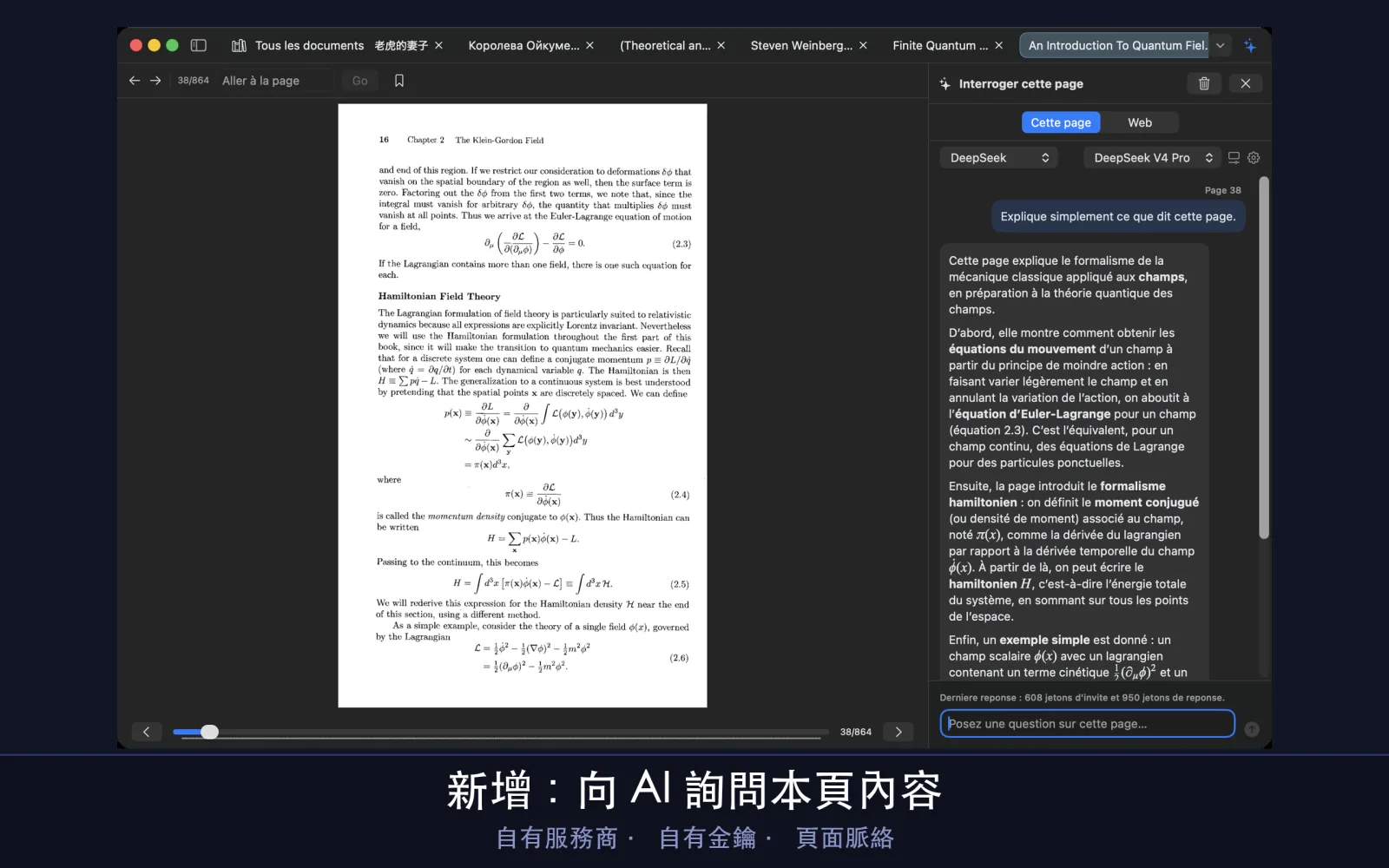This screenshot has height=868, width=1389.
Task: Close the Steven Weinberg tab
Action: pos(863,45)
